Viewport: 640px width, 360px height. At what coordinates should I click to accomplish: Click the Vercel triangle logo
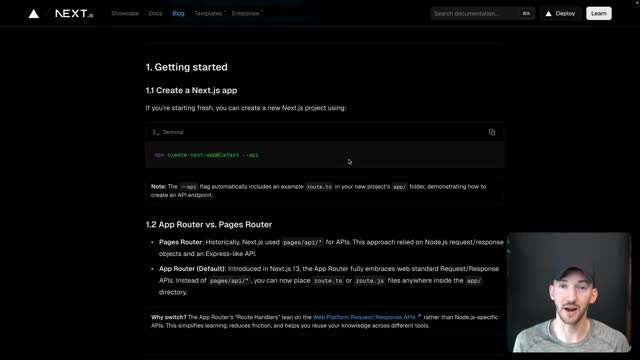coord(34,14)
